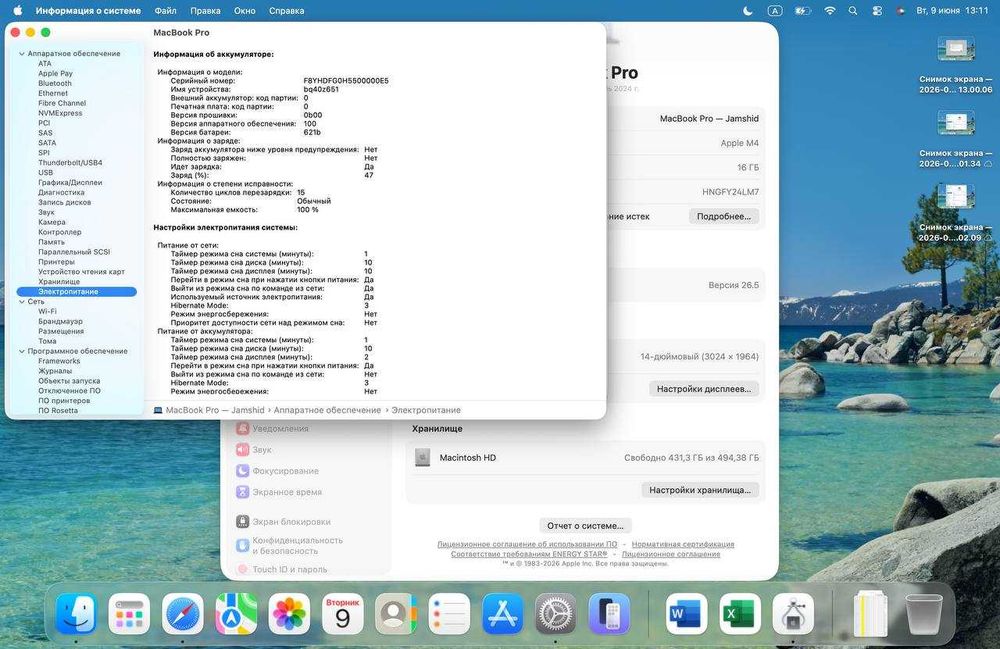Screen dimensions: 1000x649
Task: Click System Information icon in Dock
Action: pyautogui.click(x=793, y=615)
